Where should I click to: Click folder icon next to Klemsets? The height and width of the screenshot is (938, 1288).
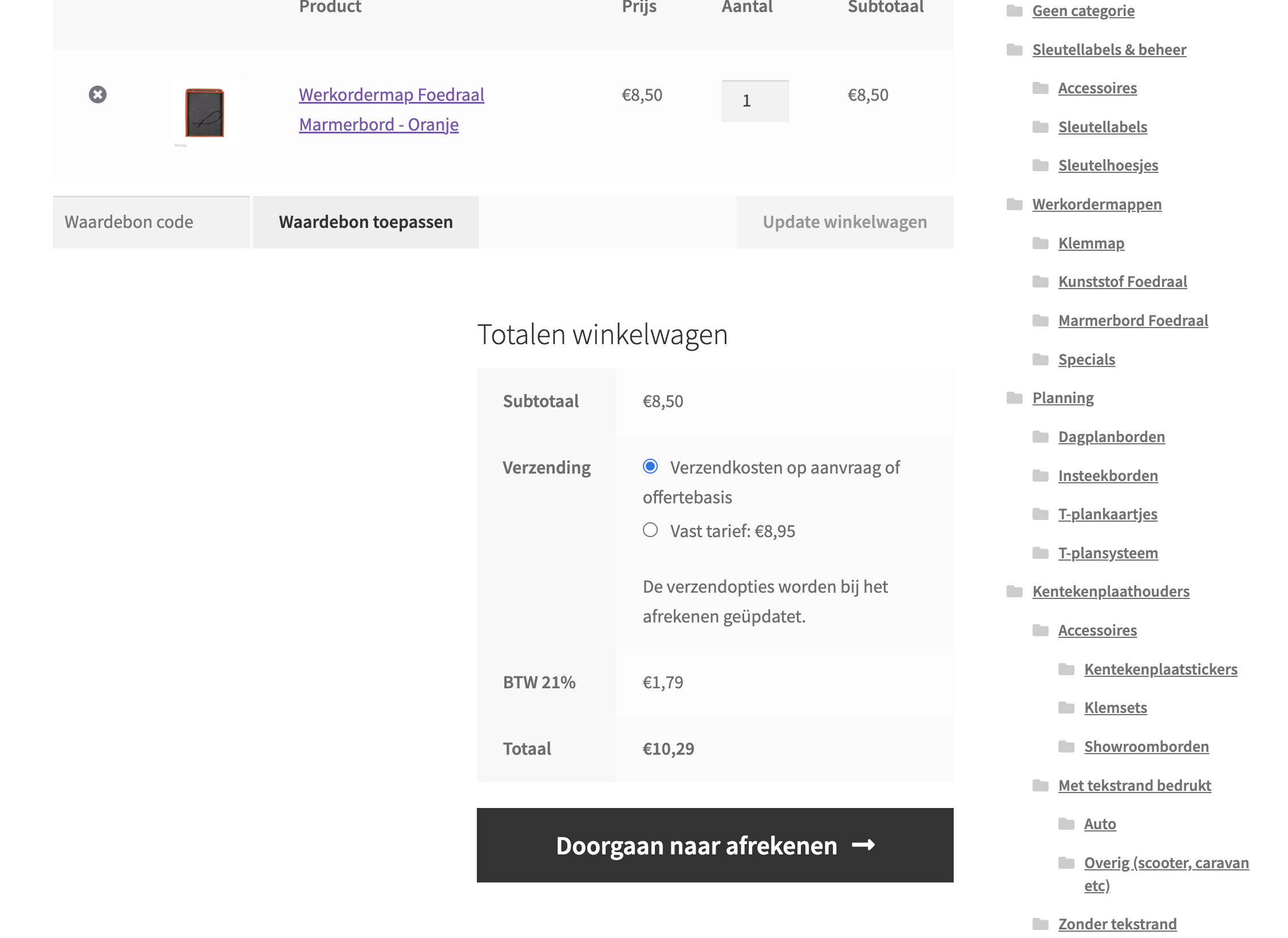[1066, 708]
